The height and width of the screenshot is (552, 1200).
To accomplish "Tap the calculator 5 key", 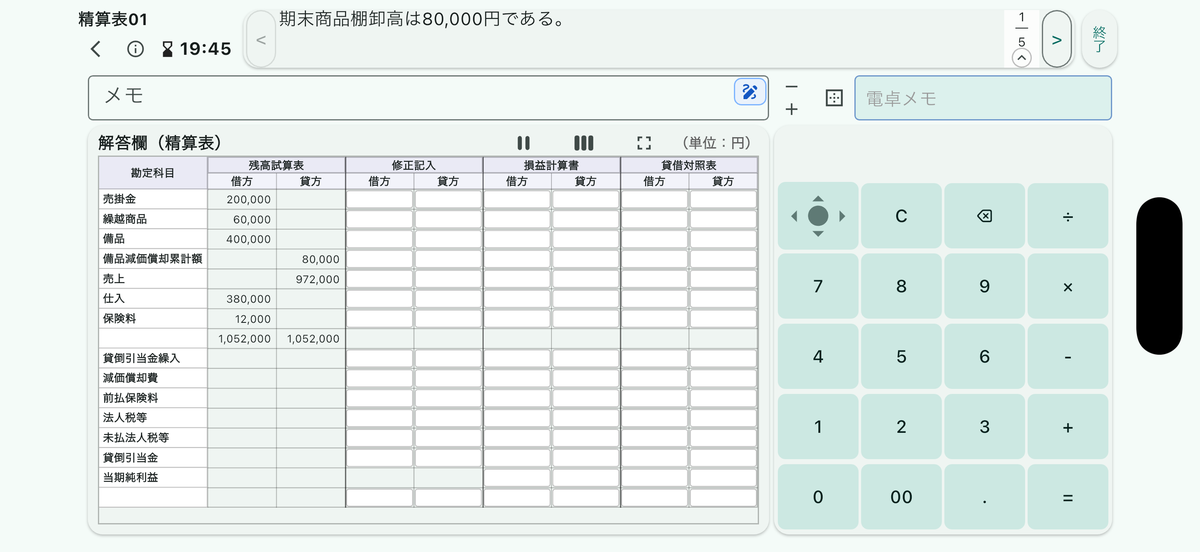I will pyautogui.click(x=901, y=356).
